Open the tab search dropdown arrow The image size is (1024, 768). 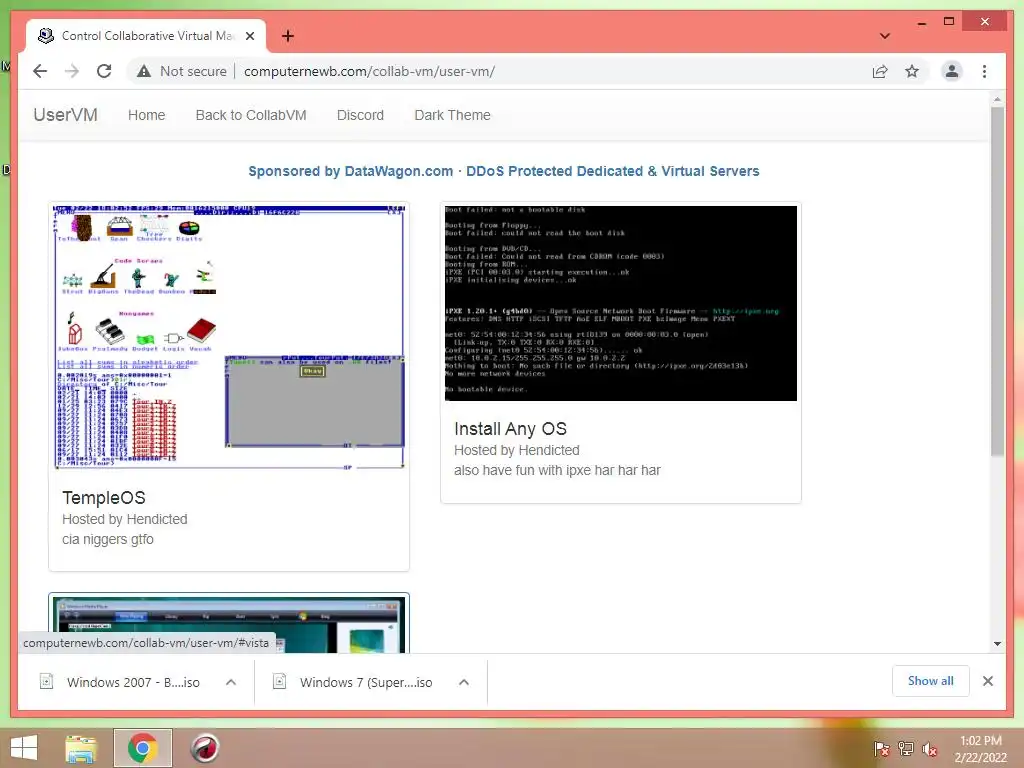[884, 36]
